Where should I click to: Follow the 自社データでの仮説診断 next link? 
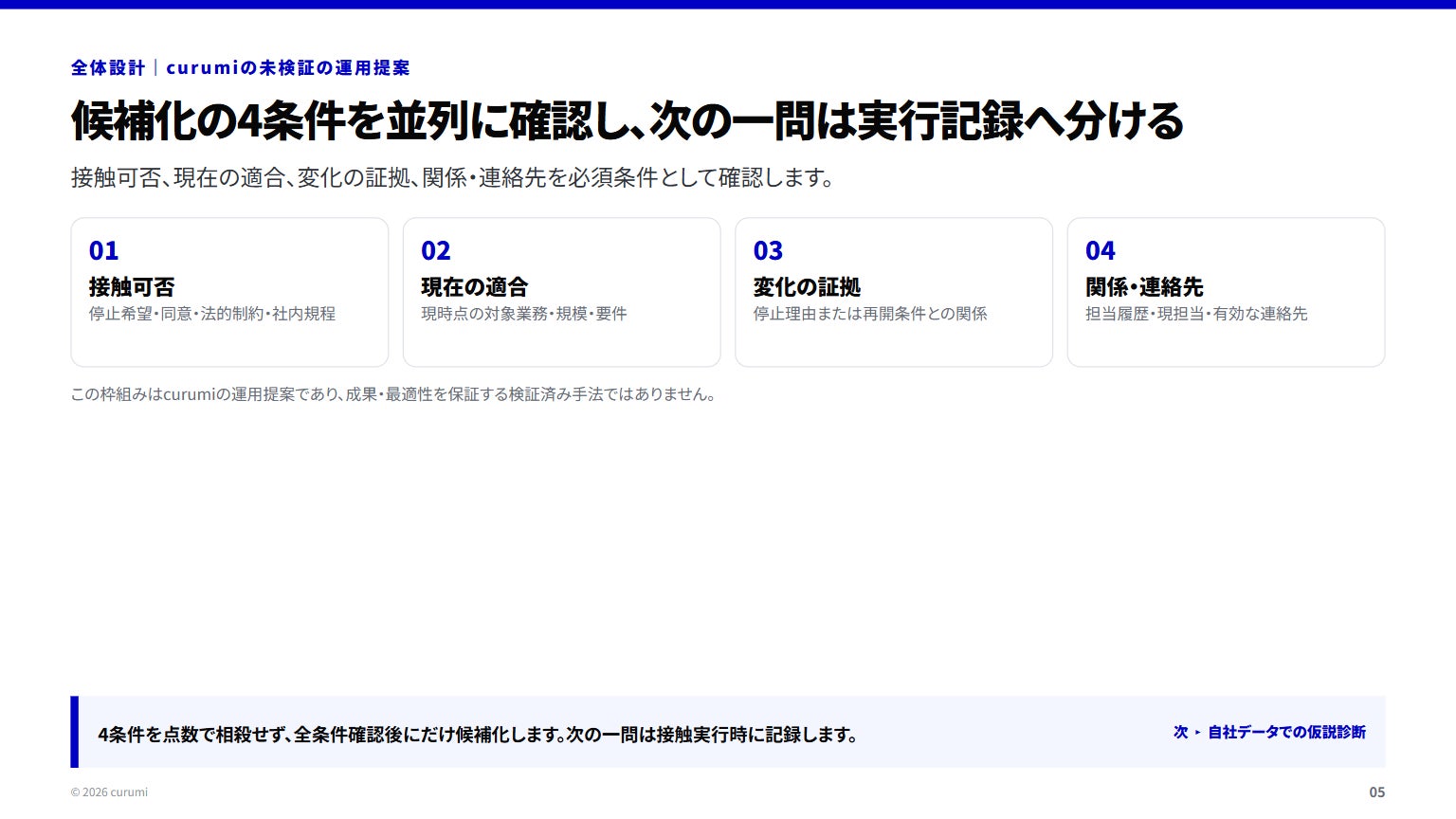coord(1286,732)
